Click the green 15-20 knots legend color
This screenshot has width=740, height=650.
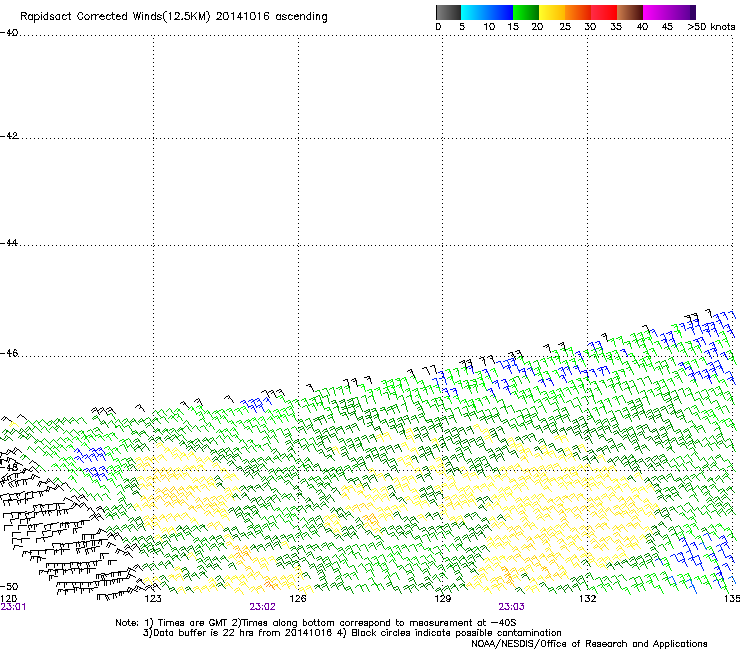coord(526,12)
